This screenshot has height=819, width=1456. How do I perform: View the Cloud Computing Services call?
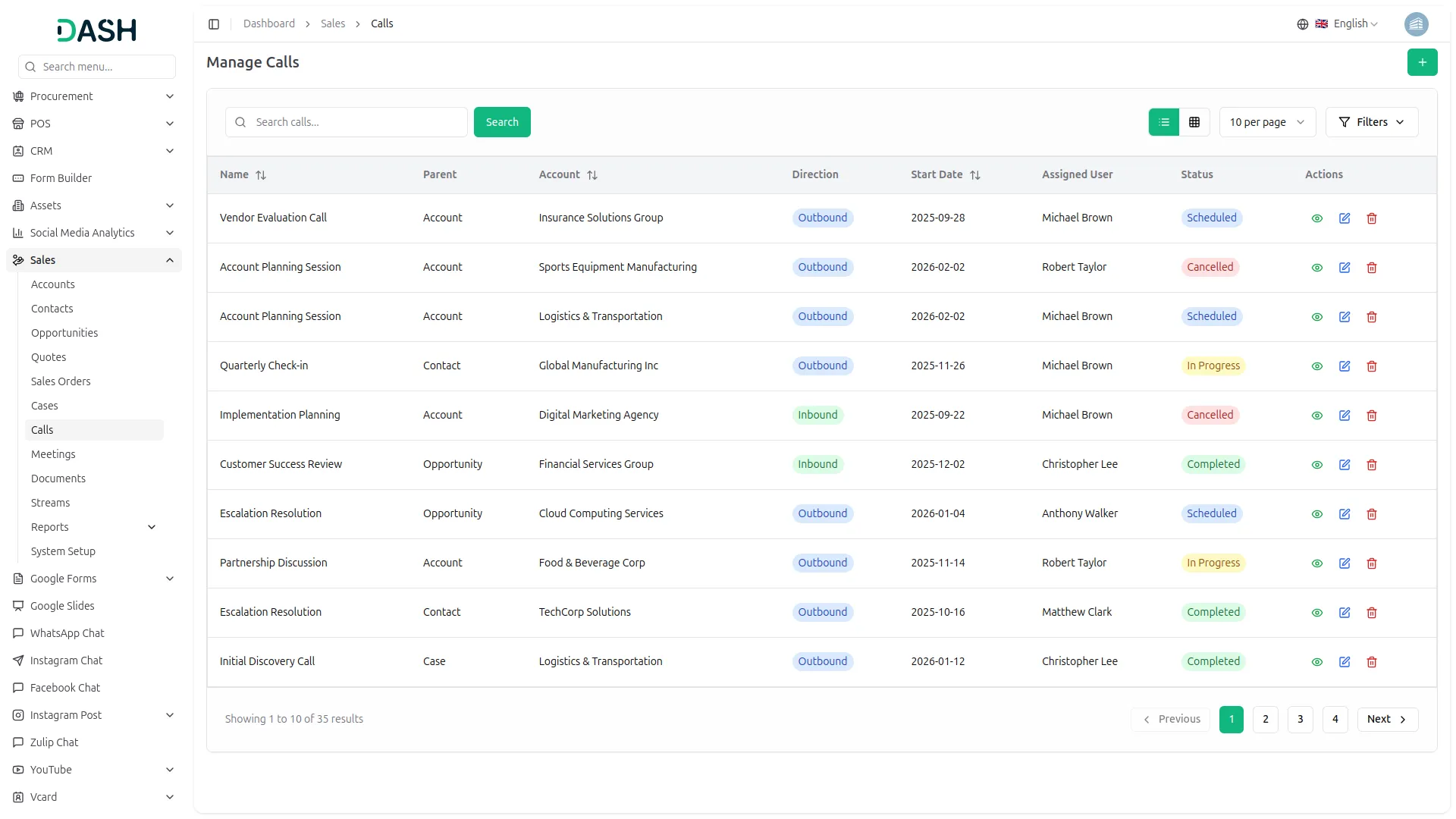pos(1317,514)
